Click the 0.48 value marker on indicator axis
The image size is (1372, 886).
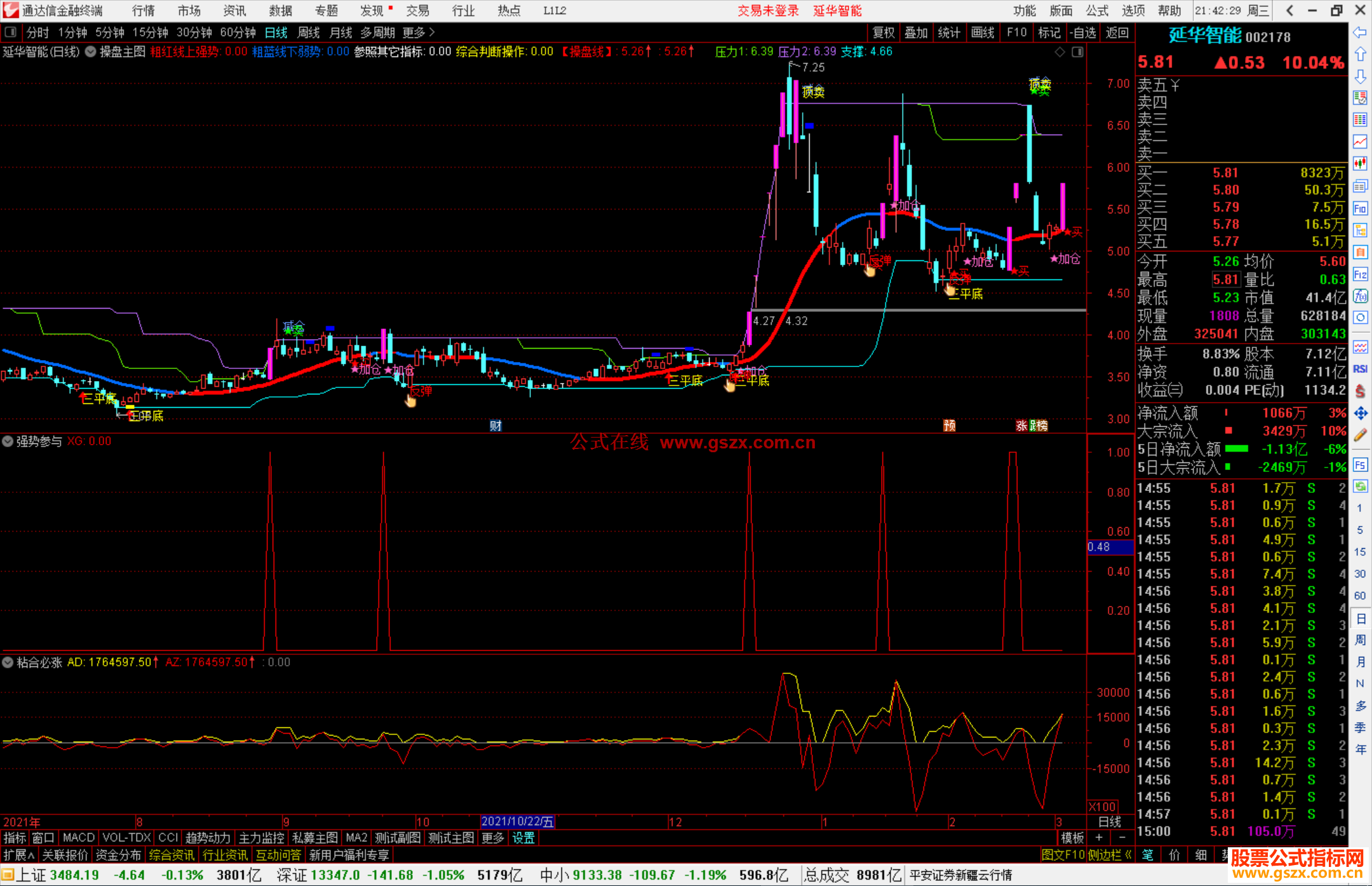[1110, 547]
